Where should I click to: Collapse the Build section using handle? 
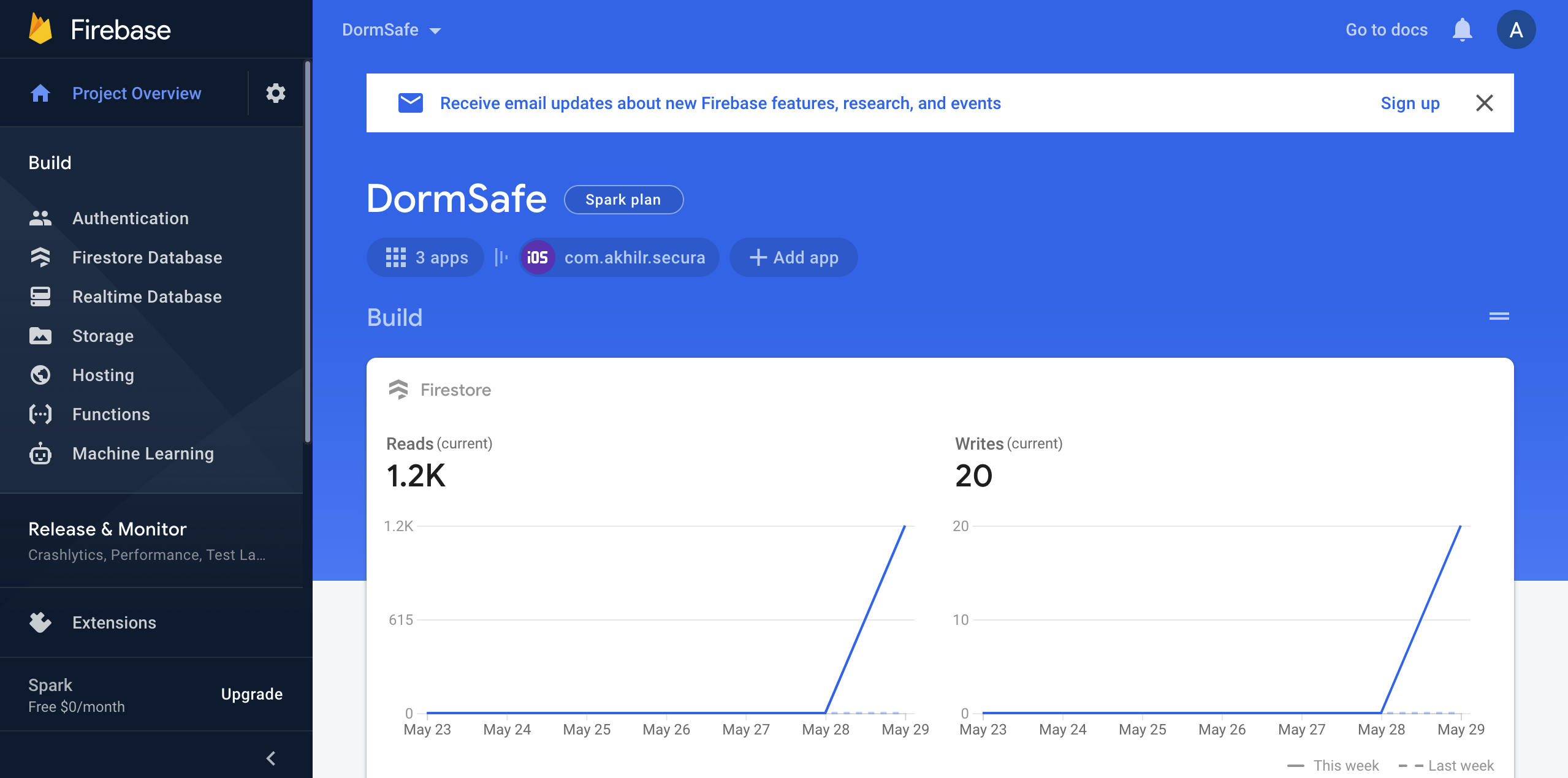click(x=1499, y=316)
